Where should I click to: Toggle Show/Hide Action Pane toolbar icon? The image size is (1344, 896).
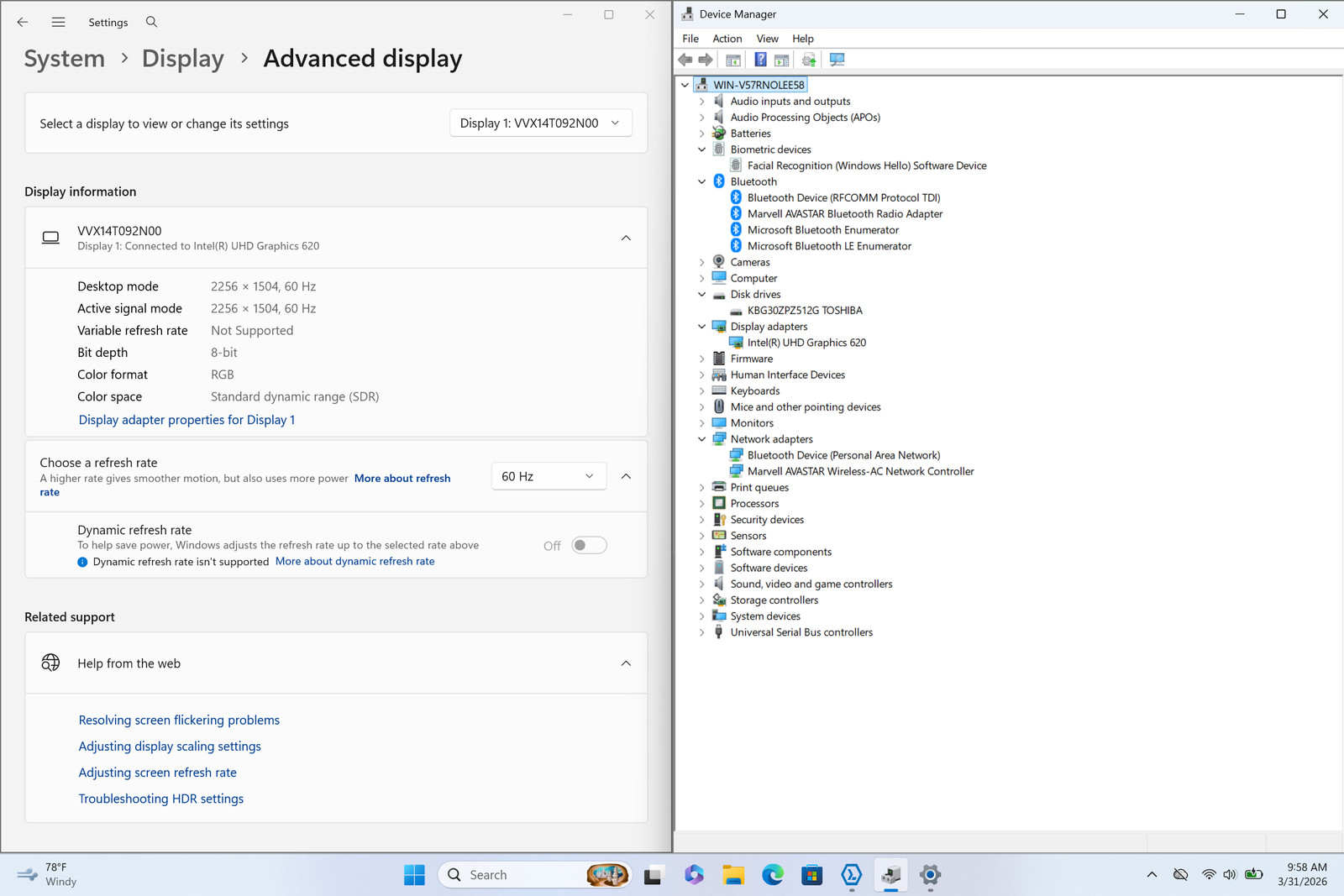781,60
